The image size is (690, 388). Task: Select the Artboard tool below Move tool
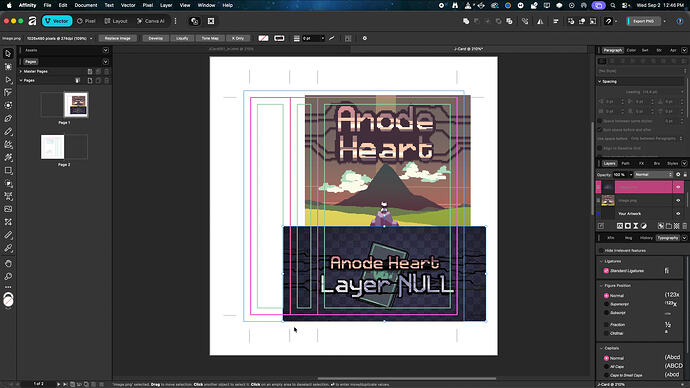(8, 67)
